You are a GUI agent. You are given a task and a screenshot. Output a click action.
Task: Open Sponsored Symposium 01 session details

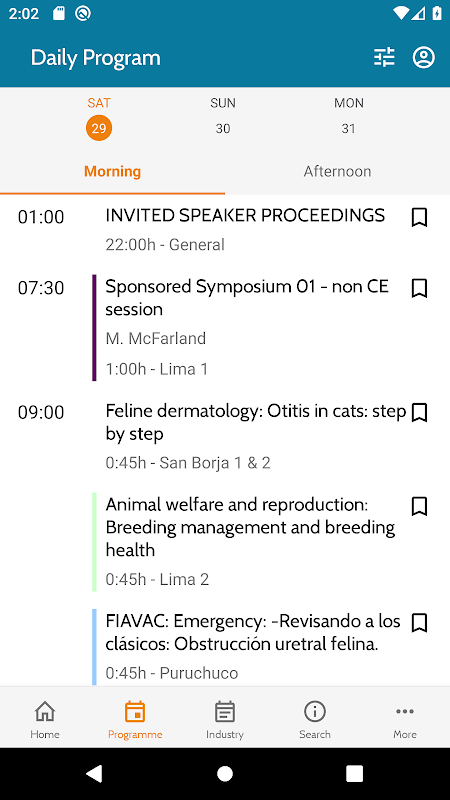point(247,298)
